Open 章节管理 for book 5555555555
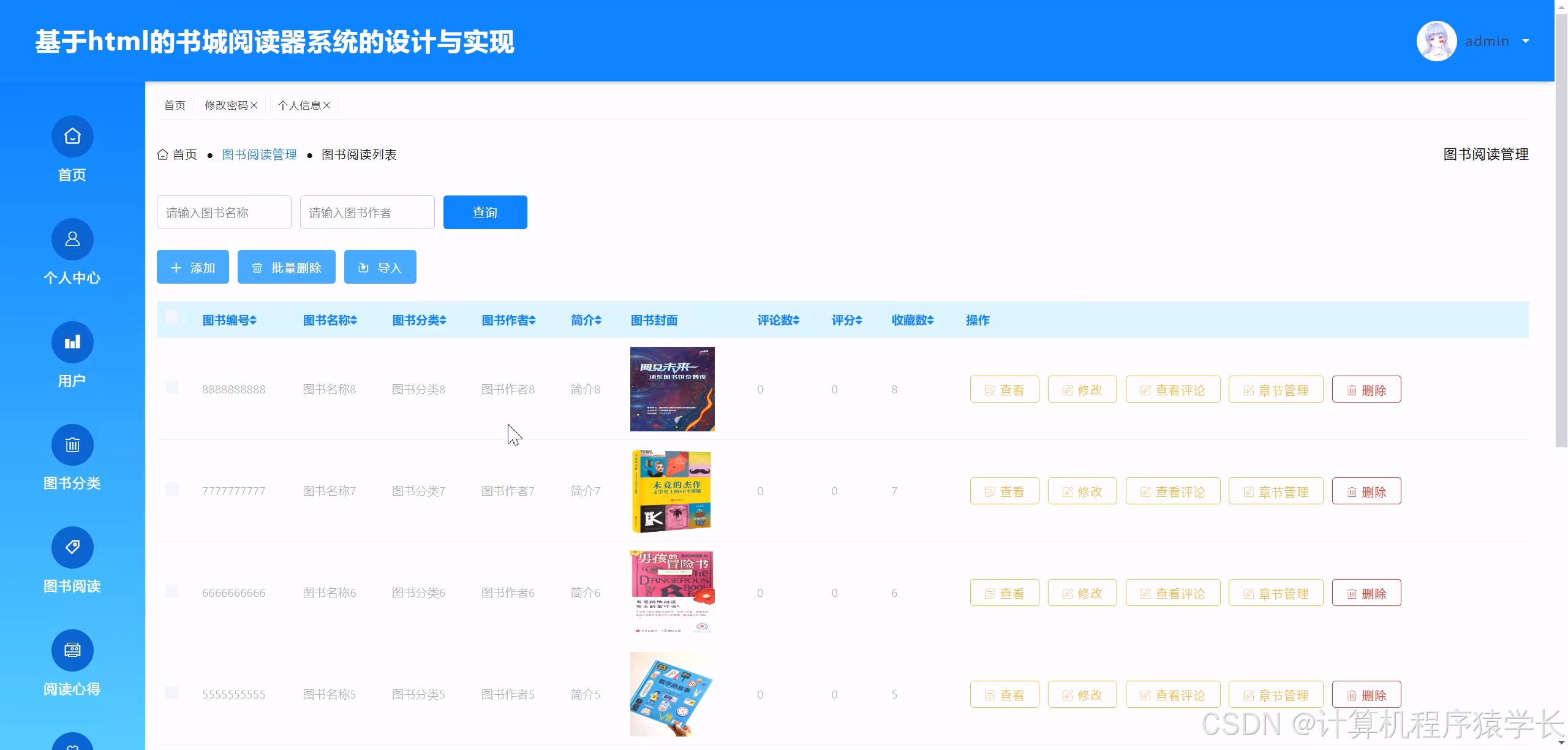 coord(1276,695)
